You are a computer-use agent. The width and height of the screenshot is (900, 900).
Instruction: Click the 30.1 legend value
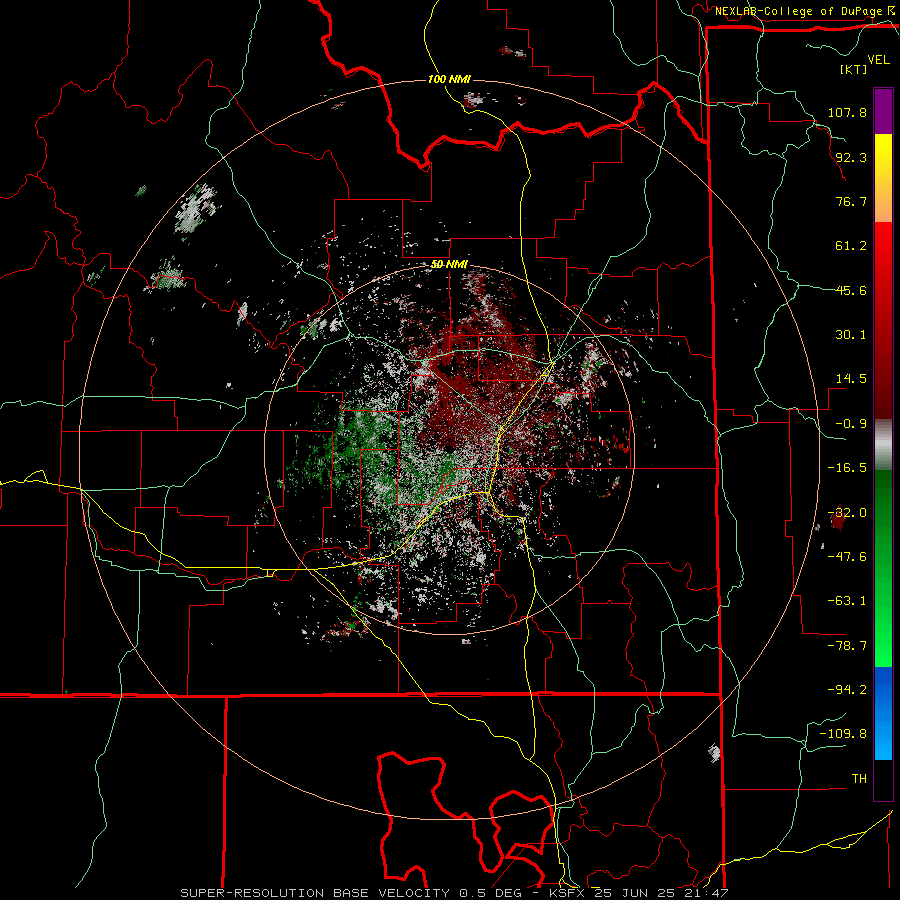(x=851, y=335)
